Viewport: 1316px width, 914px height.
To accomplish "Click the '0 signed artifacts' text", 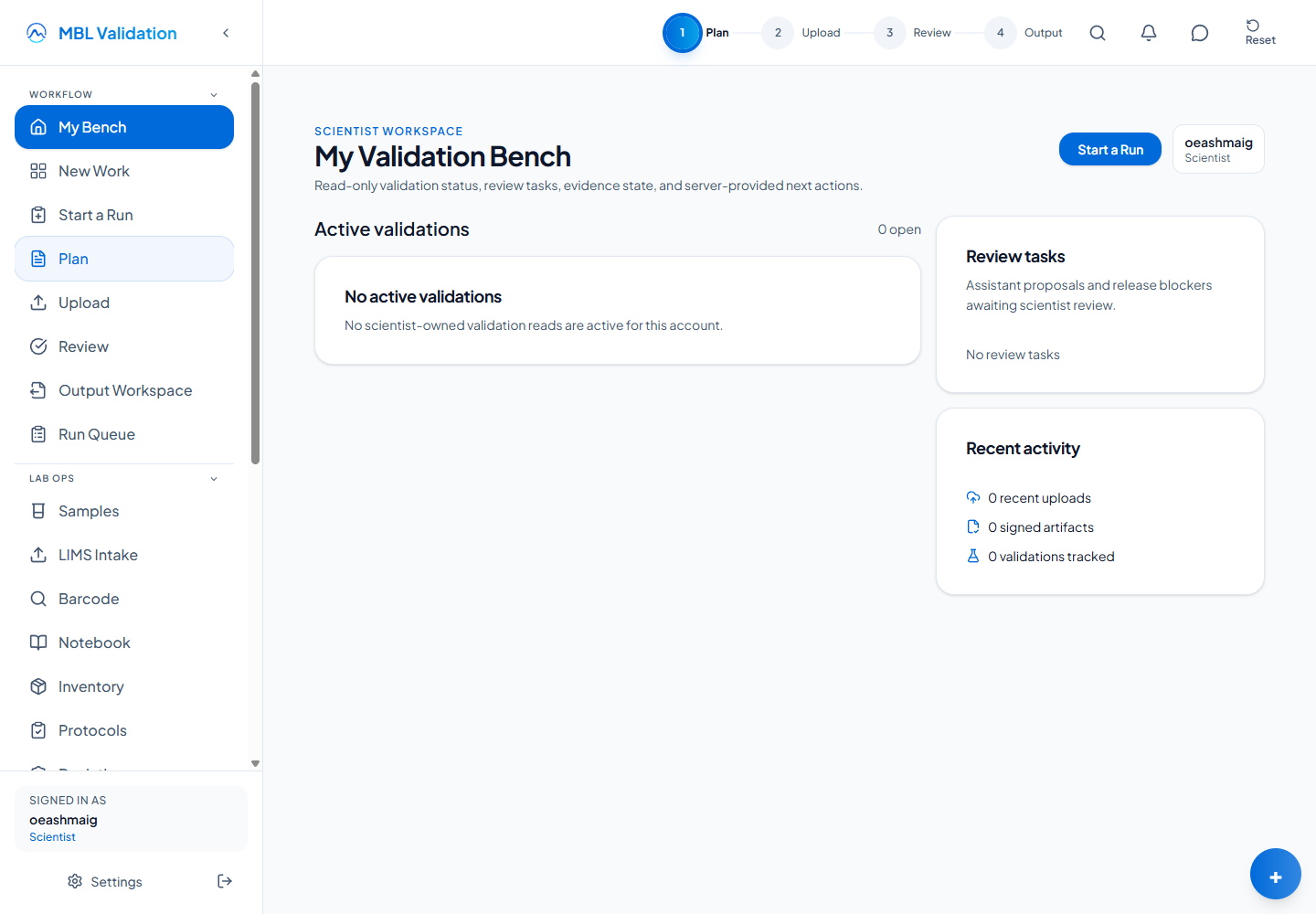I will pyautogui.click(x=1041, y=527).
